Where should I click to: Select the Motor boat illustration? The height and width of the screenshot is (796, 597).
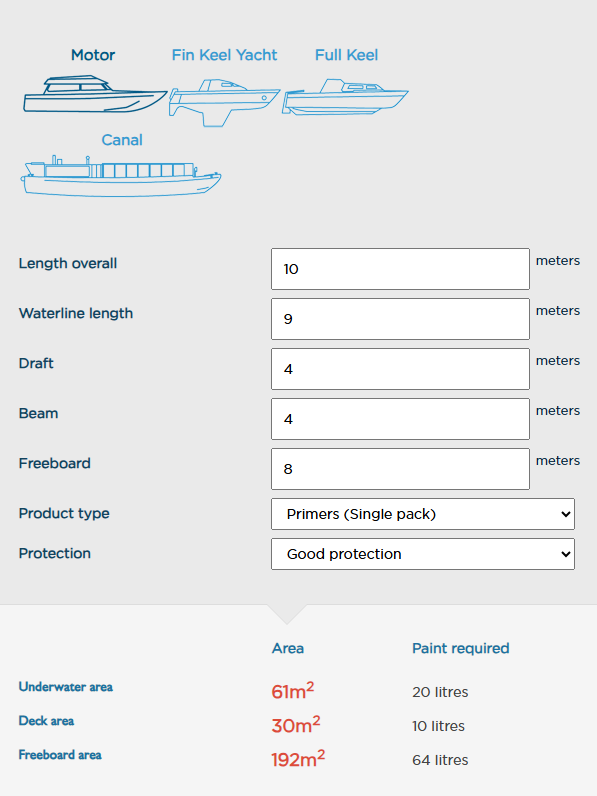95,94
